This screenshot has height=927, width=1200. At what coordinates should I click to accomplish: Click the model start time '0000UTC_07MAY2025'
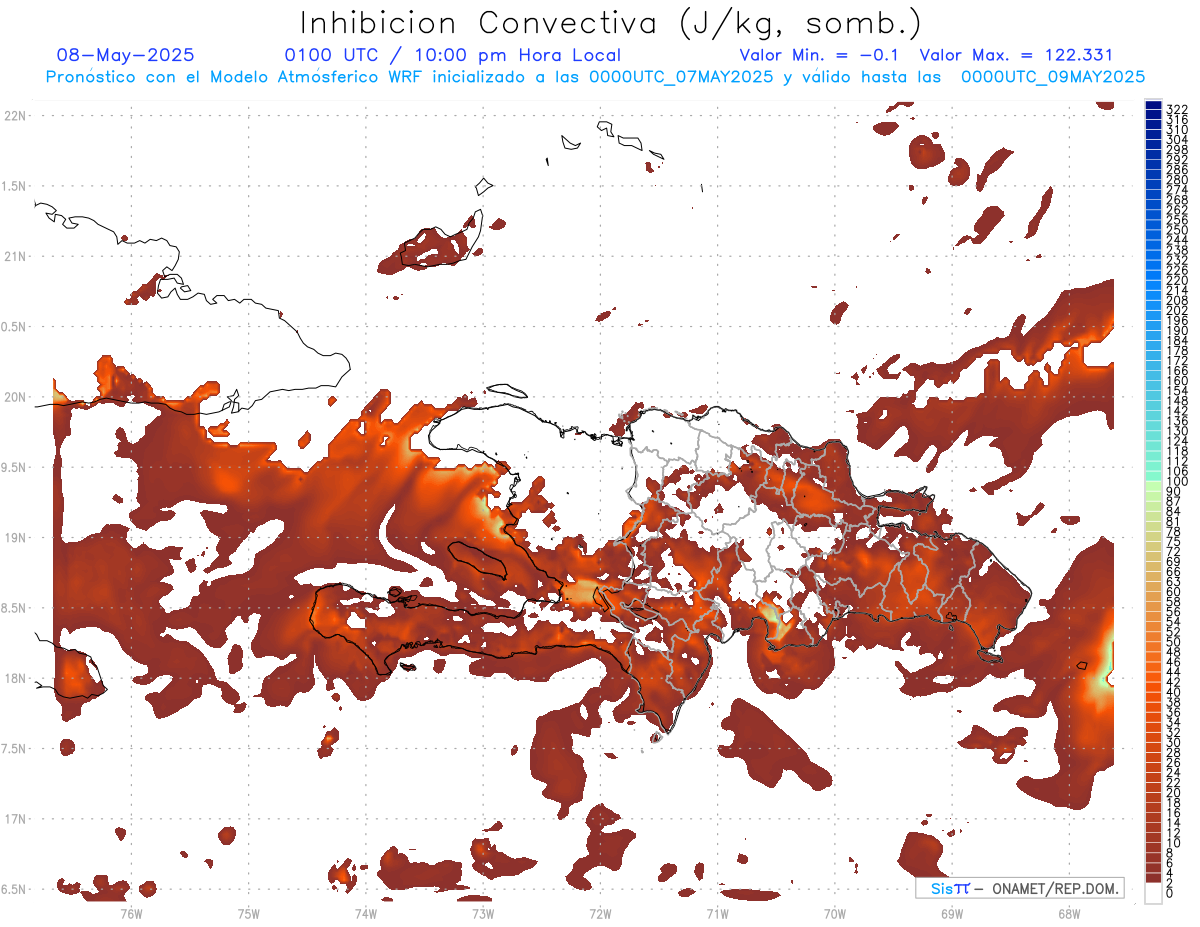click(x=681, y=77)
